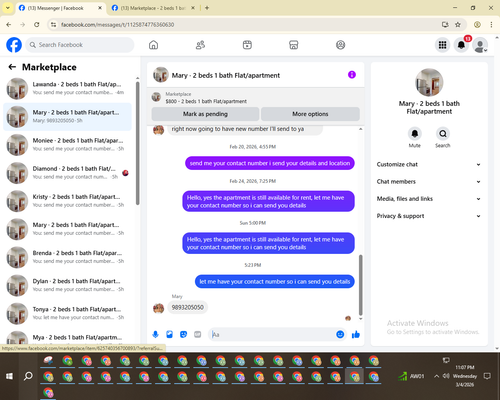Send a thumbs-up like
The height and width of the screenshot is (400, 500).
pyautogui.click(x=356, y=334)
